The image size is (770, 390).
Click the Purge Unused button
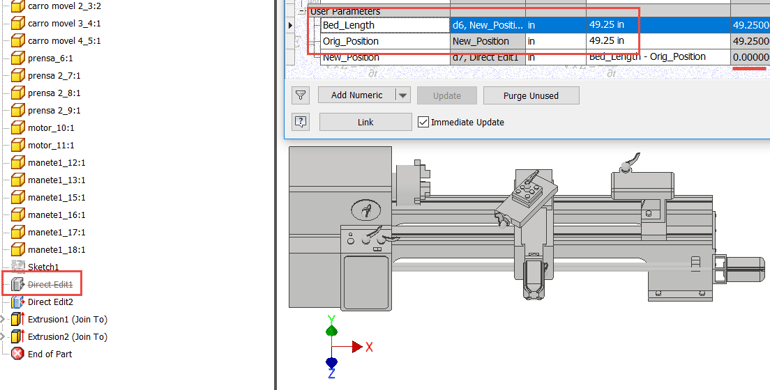pos(531,96)
